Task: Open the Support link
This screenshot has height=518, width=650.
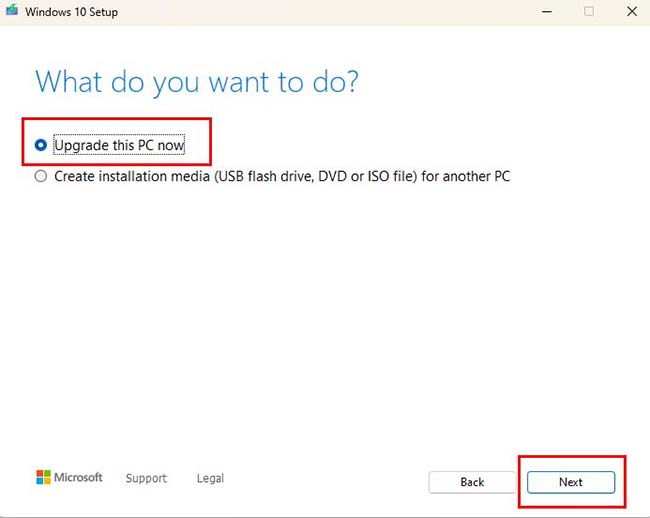Action: click(146, 478)
